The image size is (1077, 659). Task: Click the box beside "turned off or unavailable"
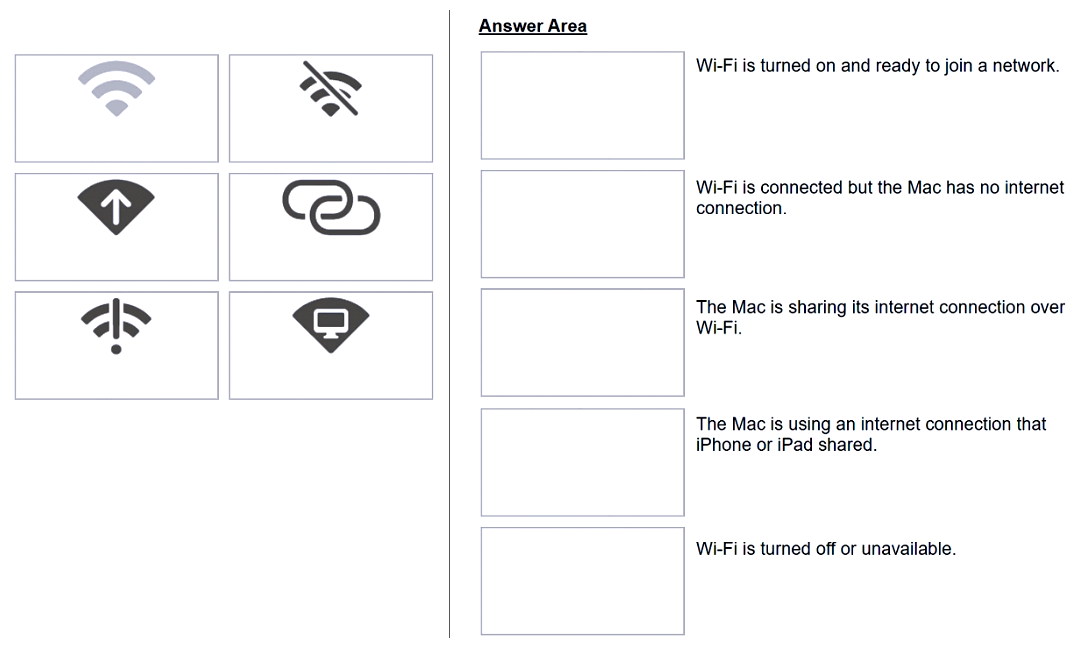(582, 581)
